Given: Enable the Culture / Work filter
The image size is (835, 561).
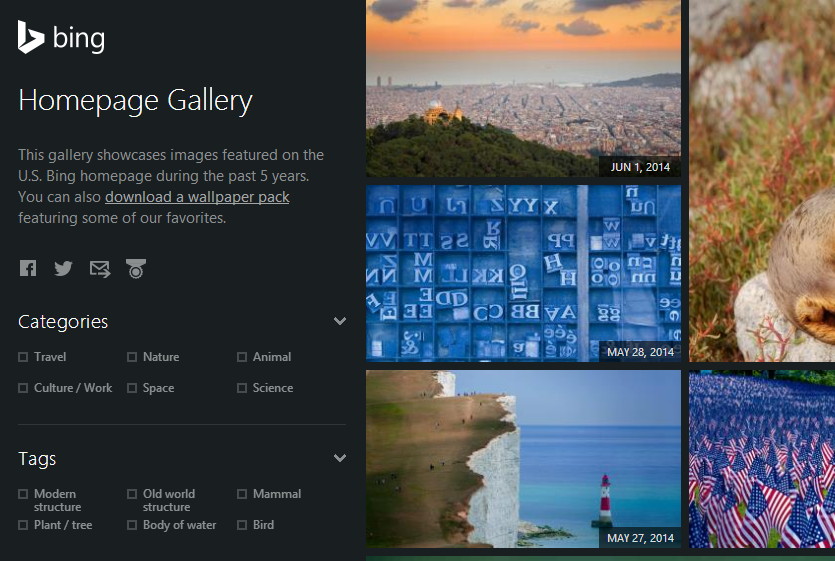Looking at the screenshot, I should pos(23,388).
